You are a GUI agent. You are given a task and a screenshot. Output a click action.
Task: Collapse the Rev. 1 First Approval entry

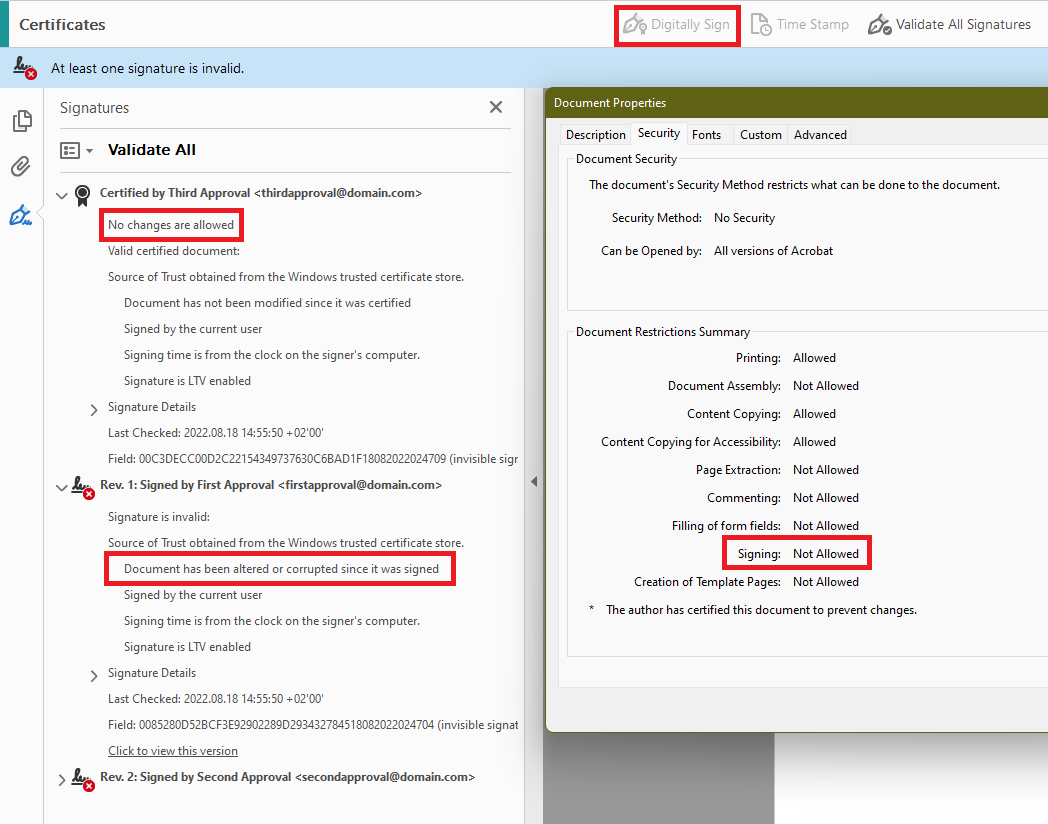coord(62,486)
